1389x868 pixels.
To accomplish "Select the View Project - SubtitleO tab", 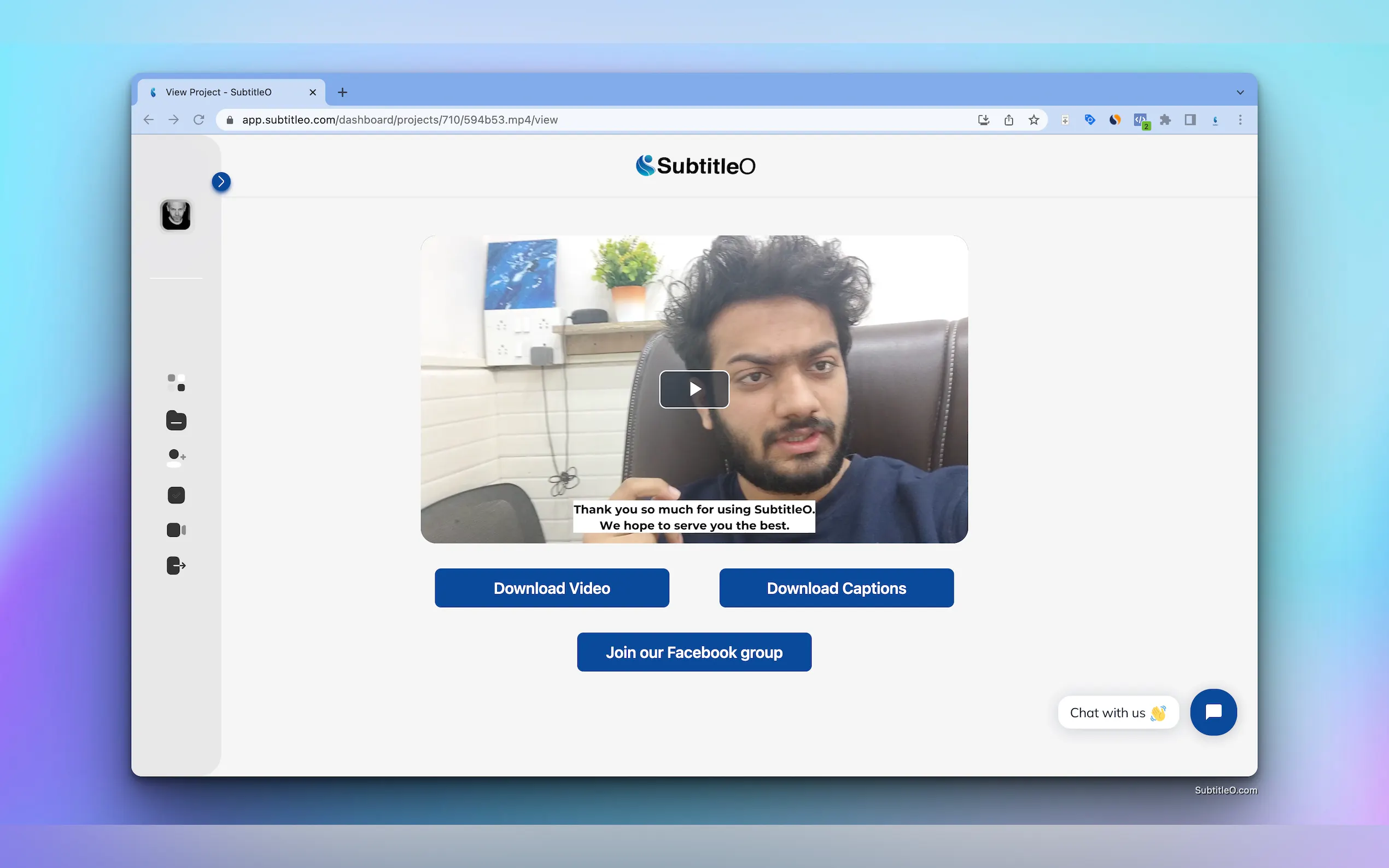I will coord(218,92).
